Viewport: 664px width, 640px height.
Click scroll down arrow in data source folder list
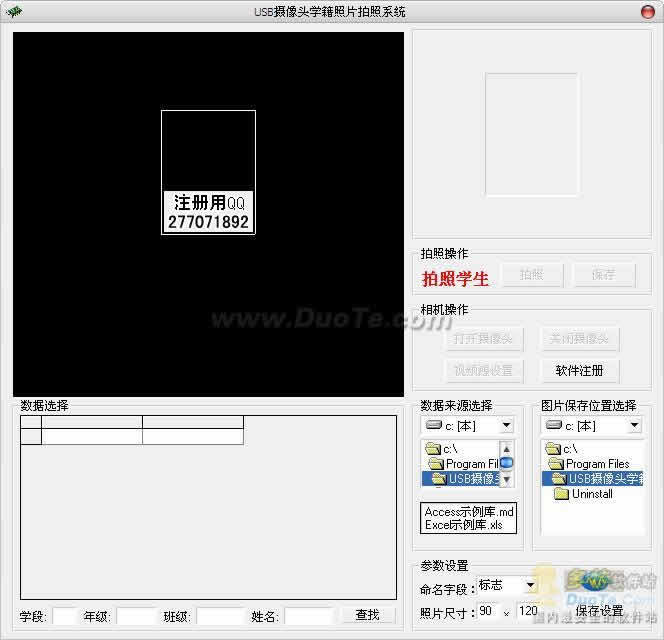[x=506, y=479]
